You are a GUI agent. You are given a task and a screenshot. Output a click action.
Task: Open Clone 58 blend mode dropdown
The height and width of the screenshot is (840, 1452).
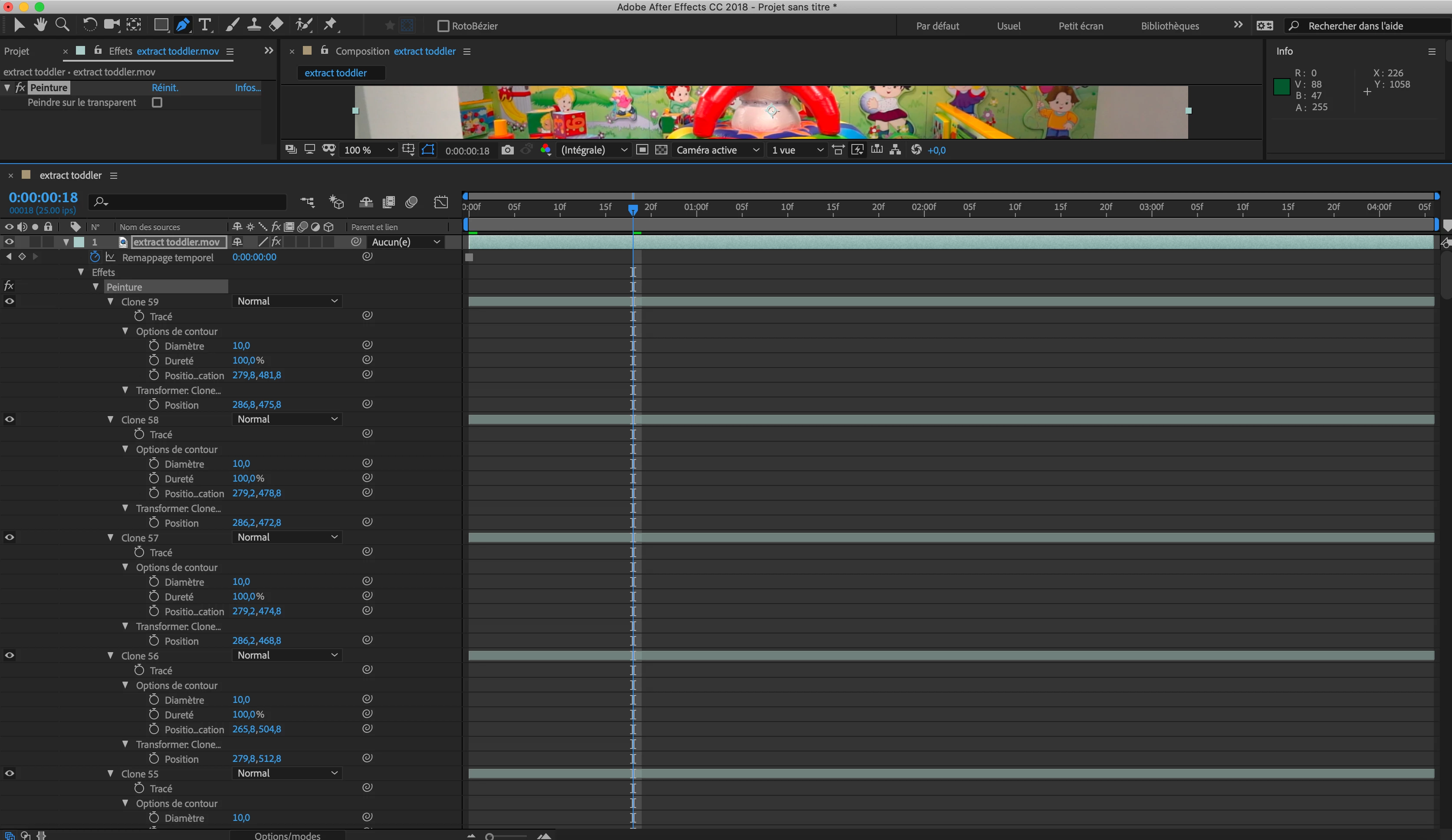click(x=287, y=420)
